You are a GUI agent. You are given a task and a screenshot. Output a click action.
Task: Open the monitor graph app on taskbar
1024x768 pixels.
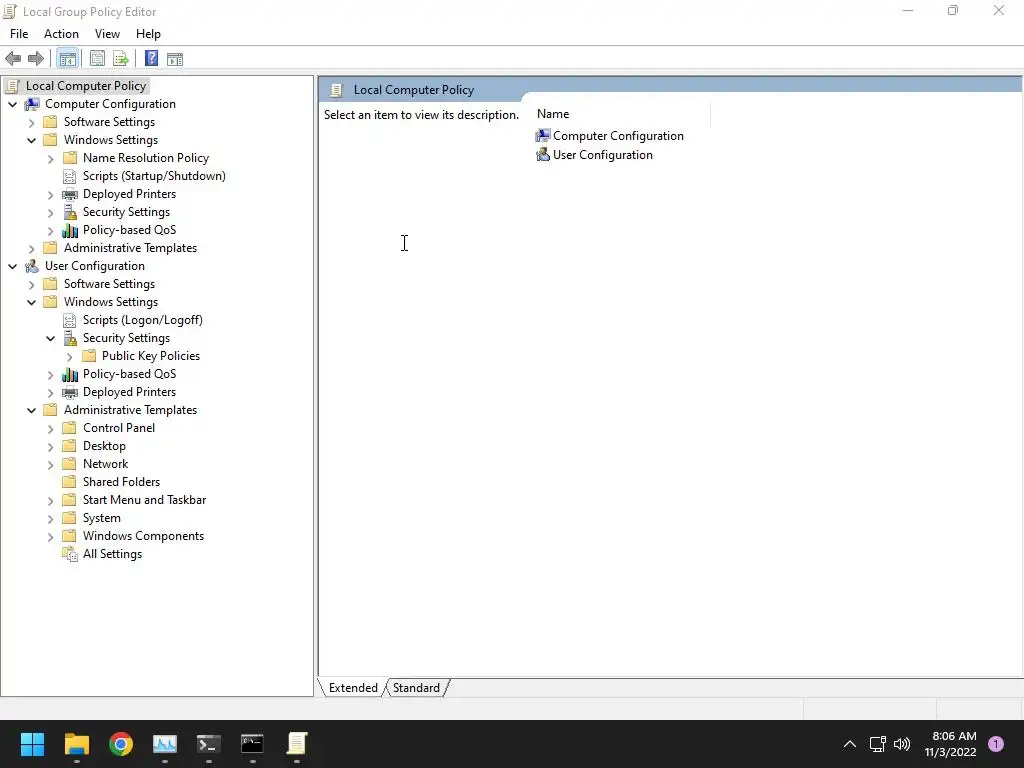pyautogui.click(x=165, y=744)
